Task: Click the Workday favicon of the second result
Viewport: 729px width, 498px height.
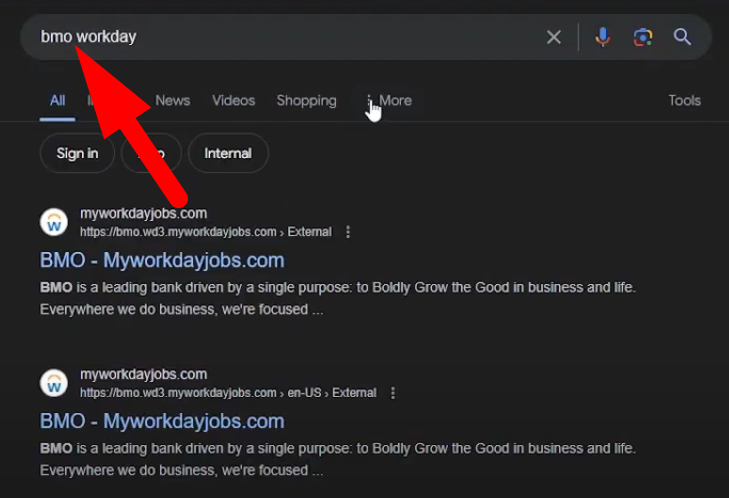Action: click(54, 383)
